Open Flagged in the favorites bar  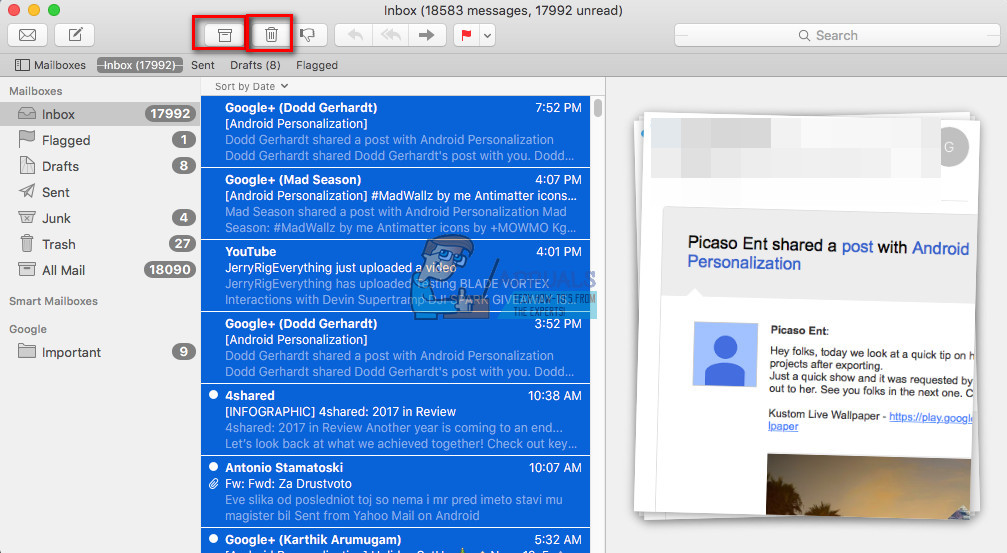pyautogui.click(x=317, y=65)
